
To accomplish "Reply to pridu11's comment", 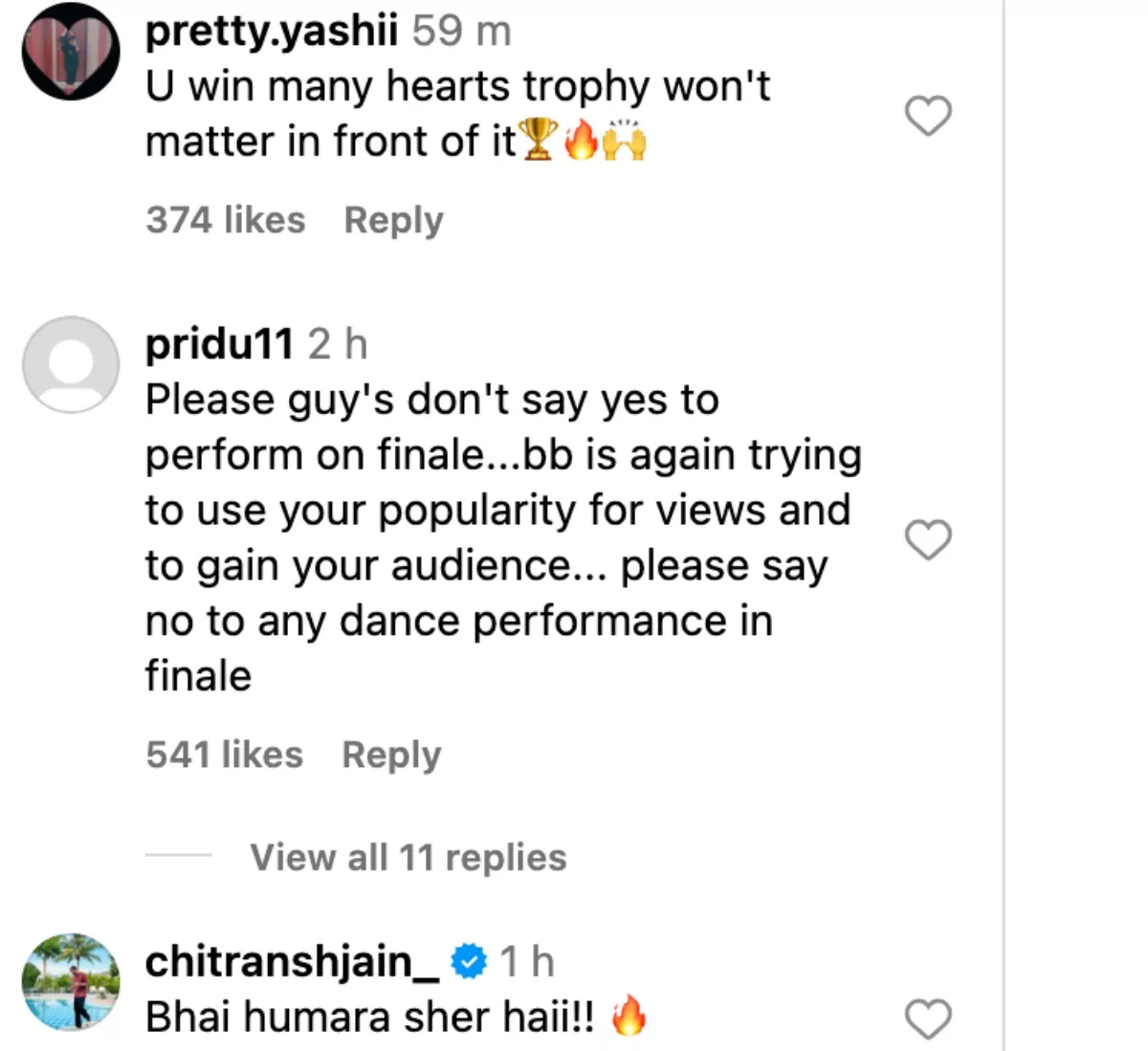I will [x=391, y=755].
